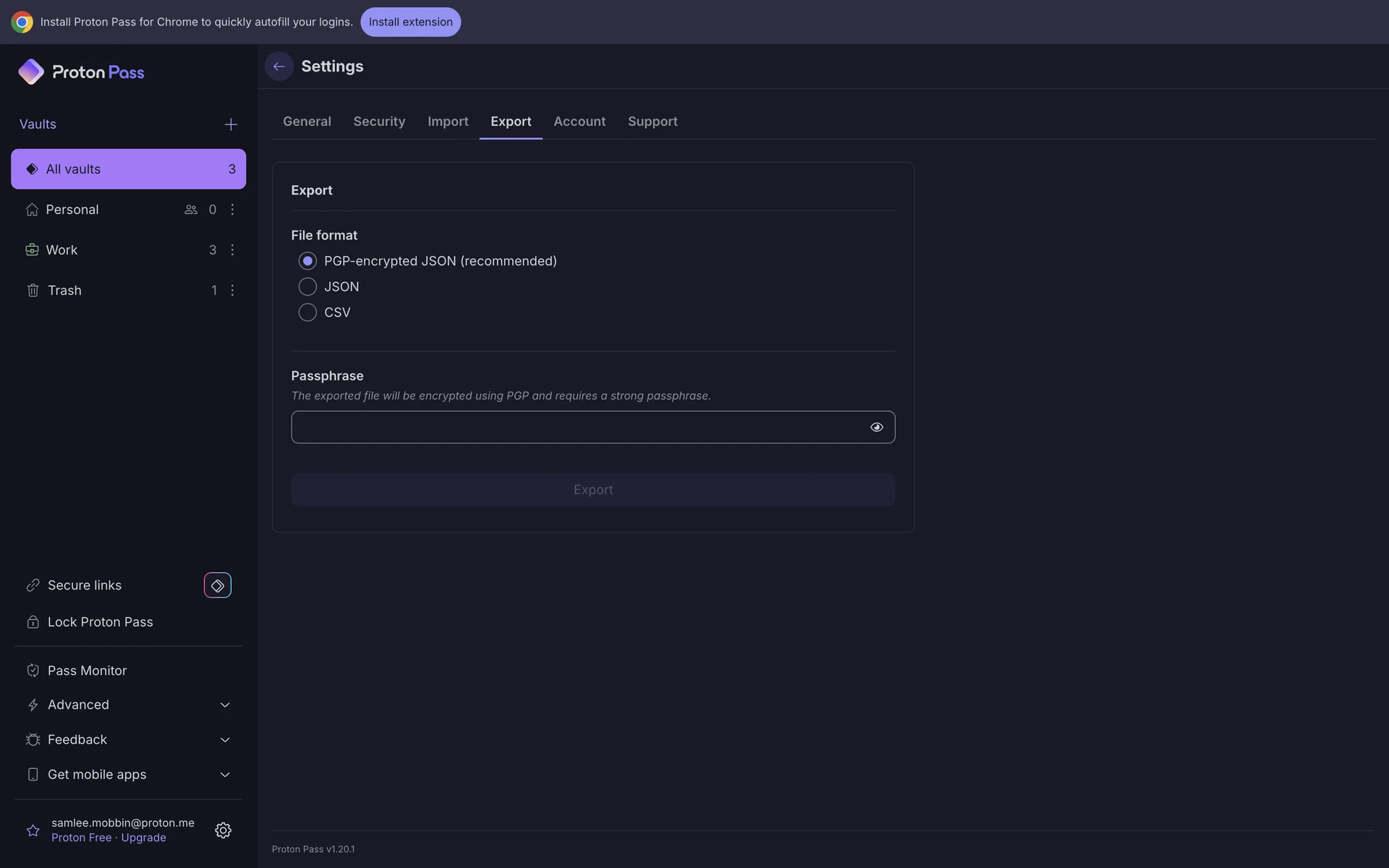Open Personal vault three-dot menu
The image size is (1389, 868).
232,210
